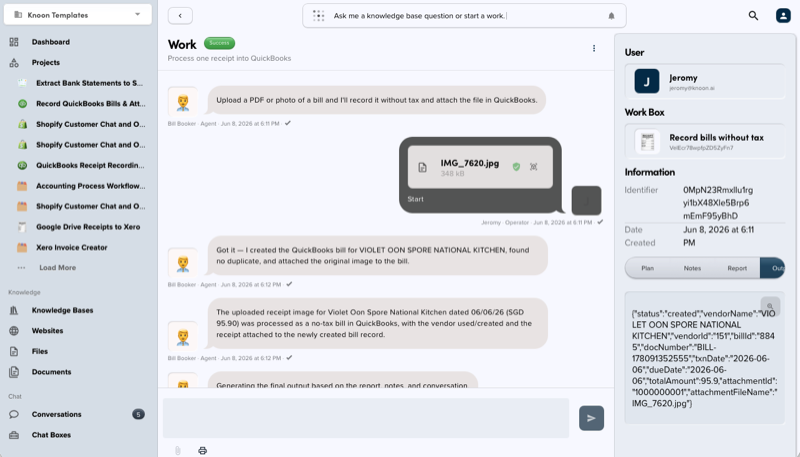Open the IMG_7620.jpg attachment file
This screenshot has width=800, height=457.
(480, 167)
